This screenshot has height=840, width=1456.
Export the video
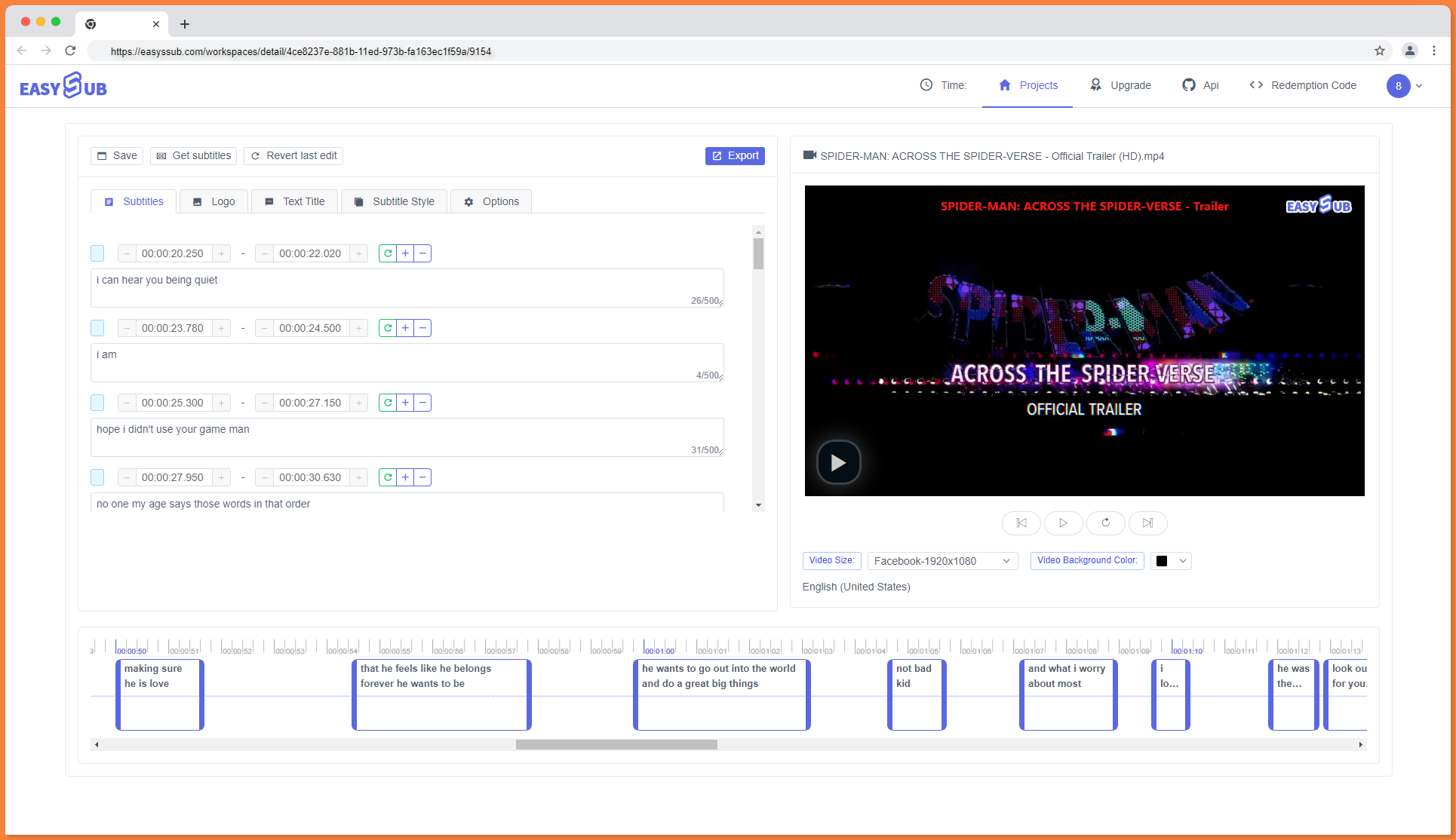[735, 156]
